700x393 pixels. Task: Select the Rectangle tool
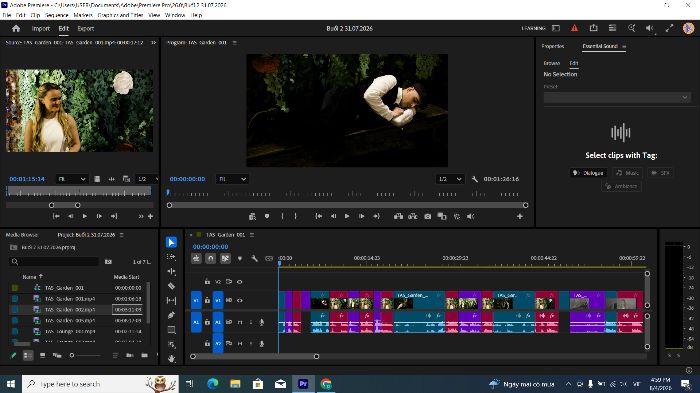[171, 330]
